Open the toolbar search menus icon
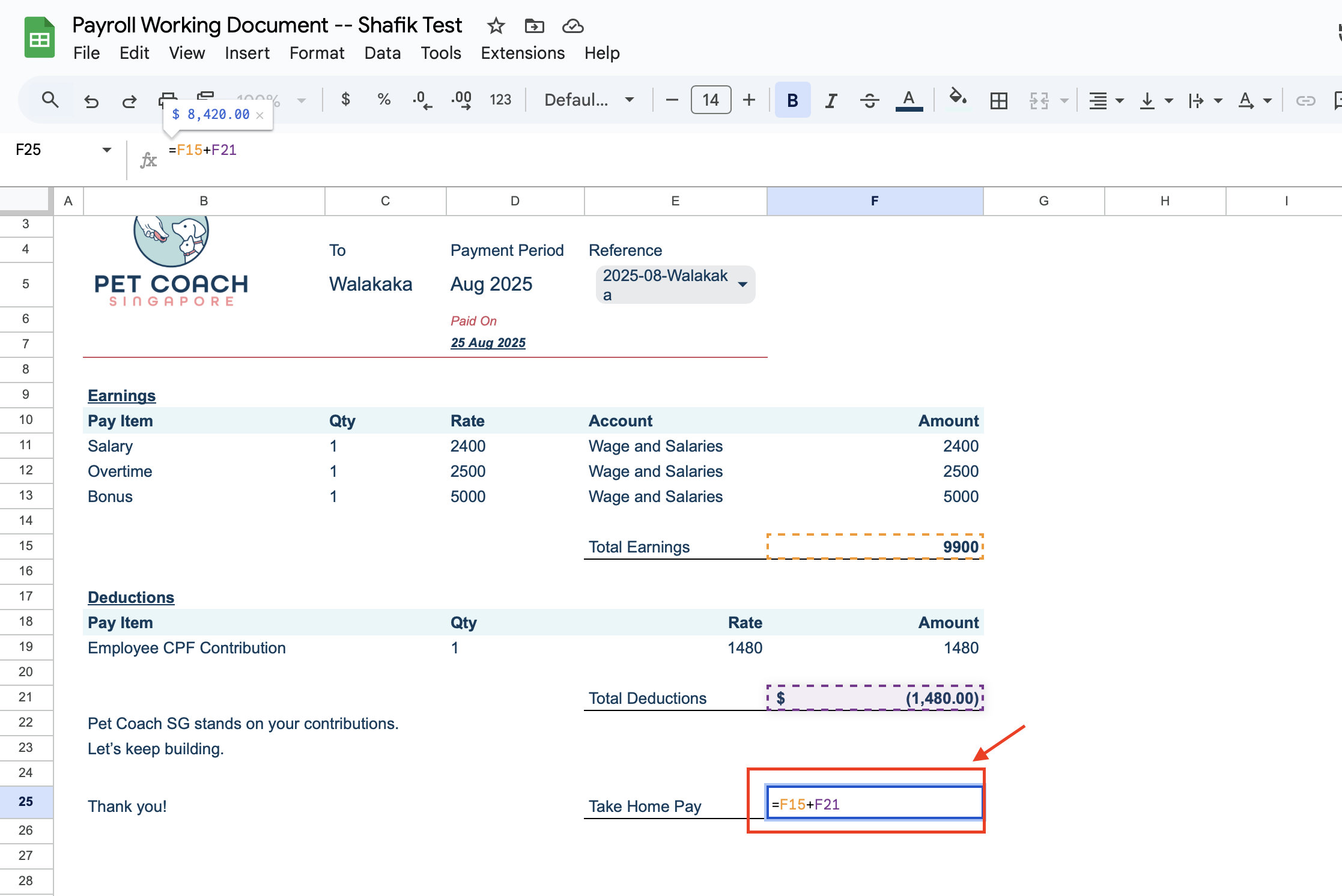 (x=50, y=100)
